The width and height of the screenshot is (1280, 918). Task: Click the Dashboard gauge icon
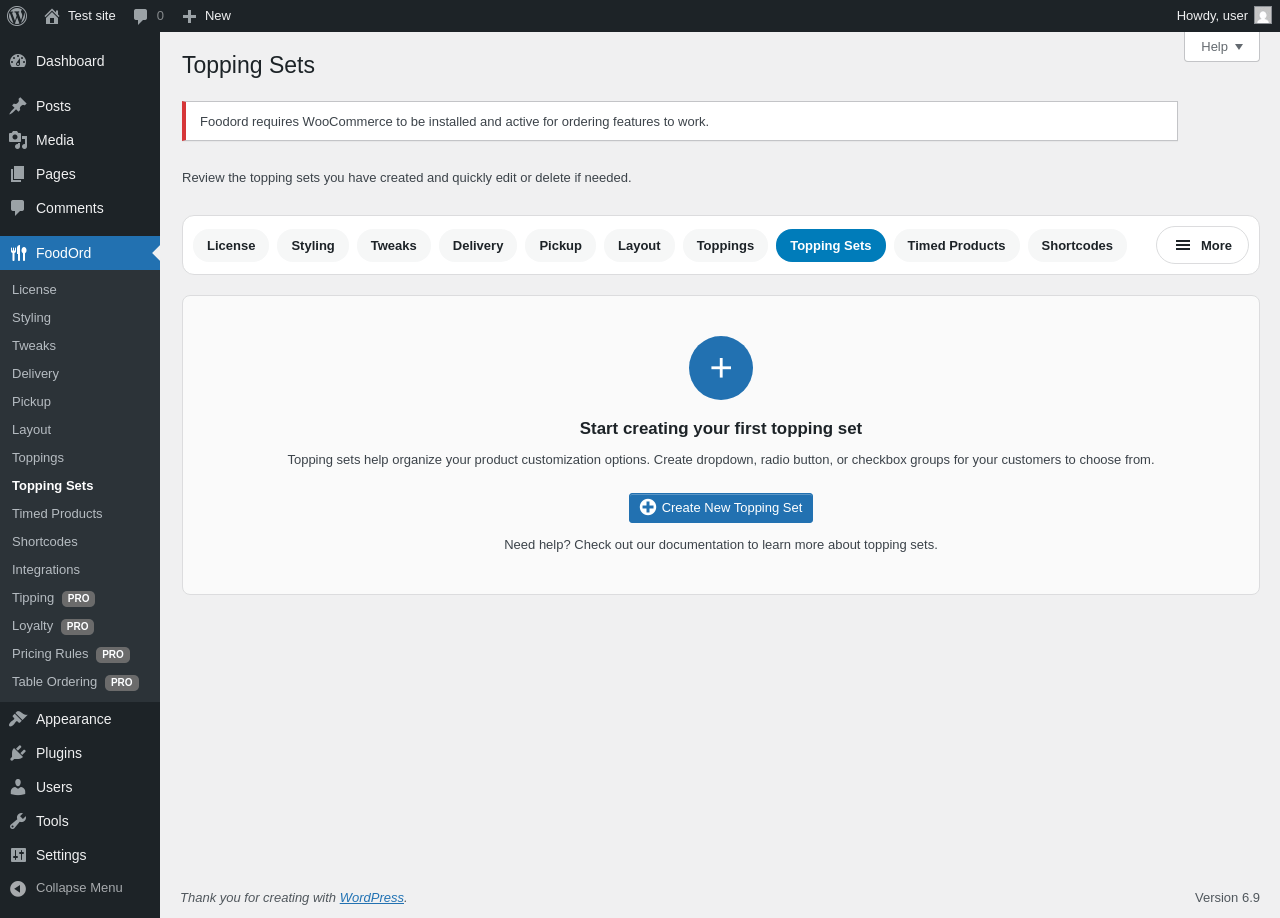[x=18, y=61]
